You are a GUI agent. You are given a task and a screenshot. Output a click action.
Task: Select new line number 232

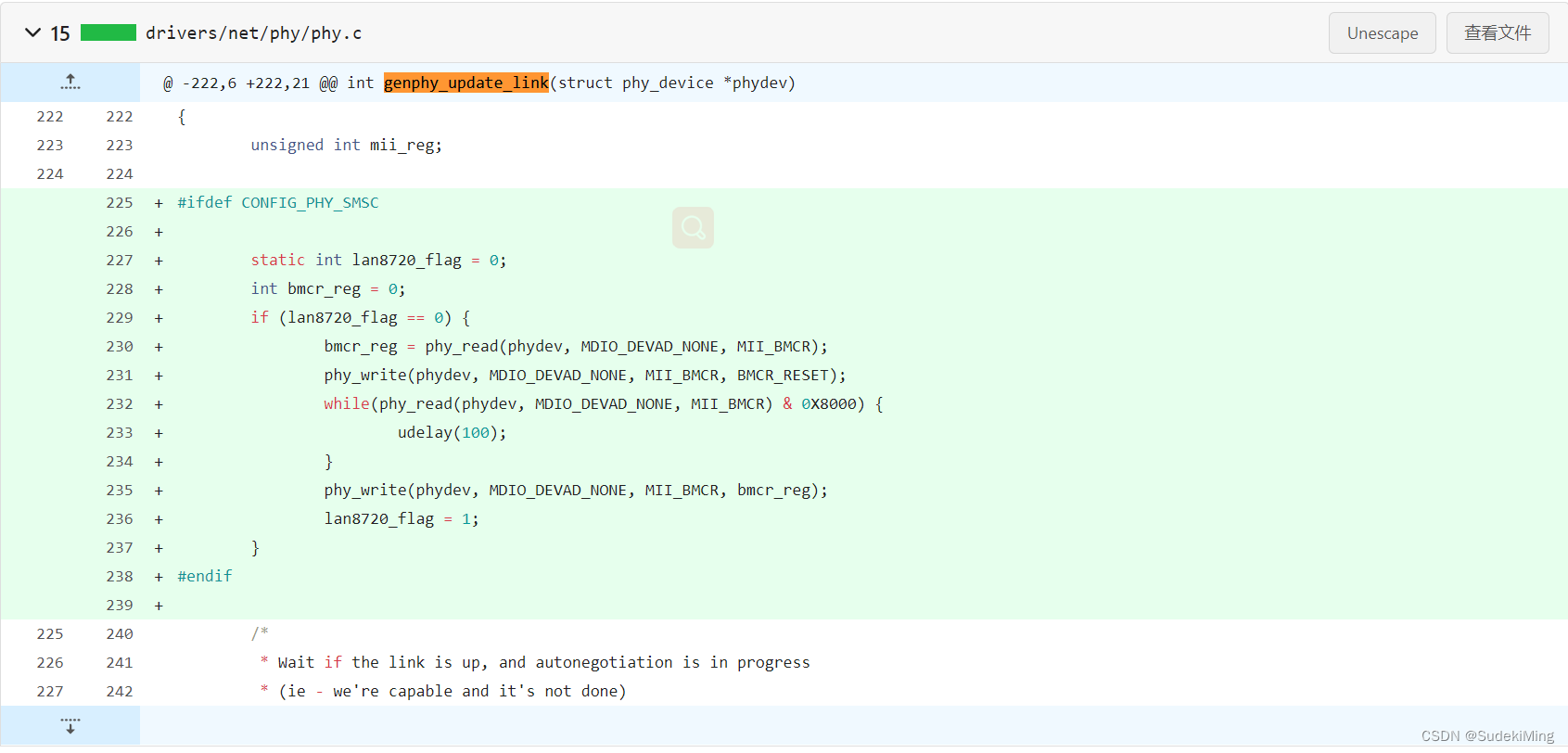[x=120, y=403]
